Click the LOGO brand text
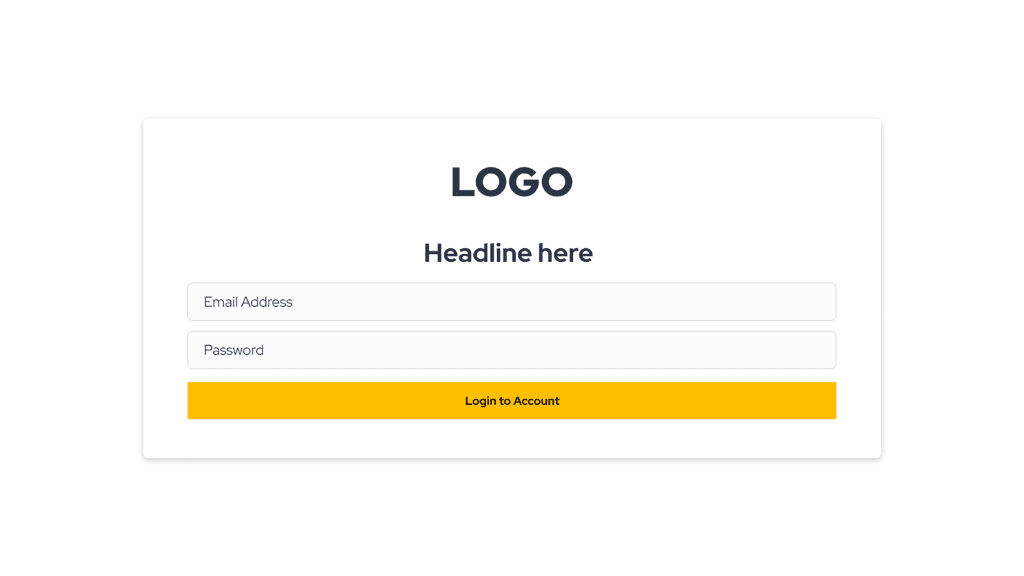Viewport: 1024px width, 576px height. tap(511, 182)
